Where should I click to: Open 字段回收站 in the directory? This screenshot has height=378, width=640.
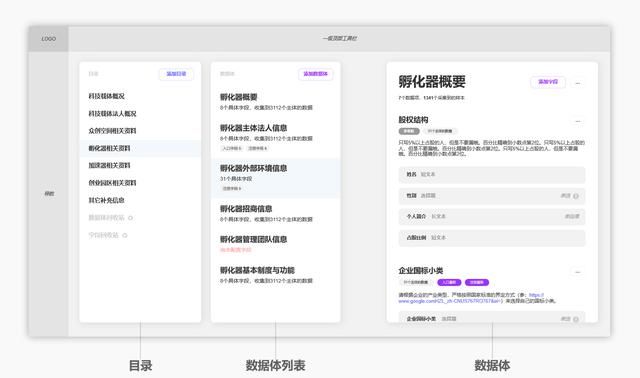[104, 235]
